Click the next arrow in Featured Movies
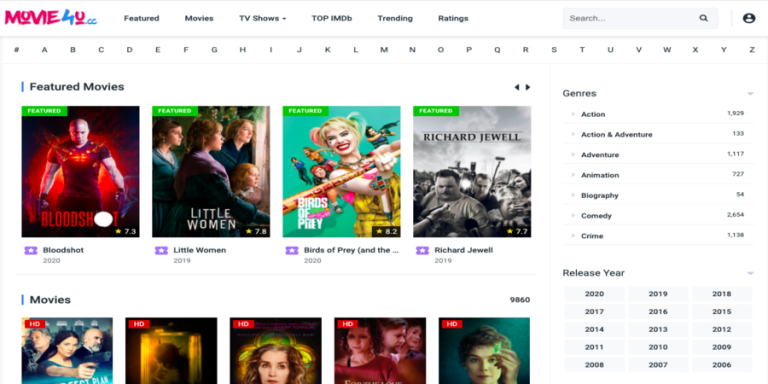The width and height of the screenshot is (768, 384). [528, 87]
